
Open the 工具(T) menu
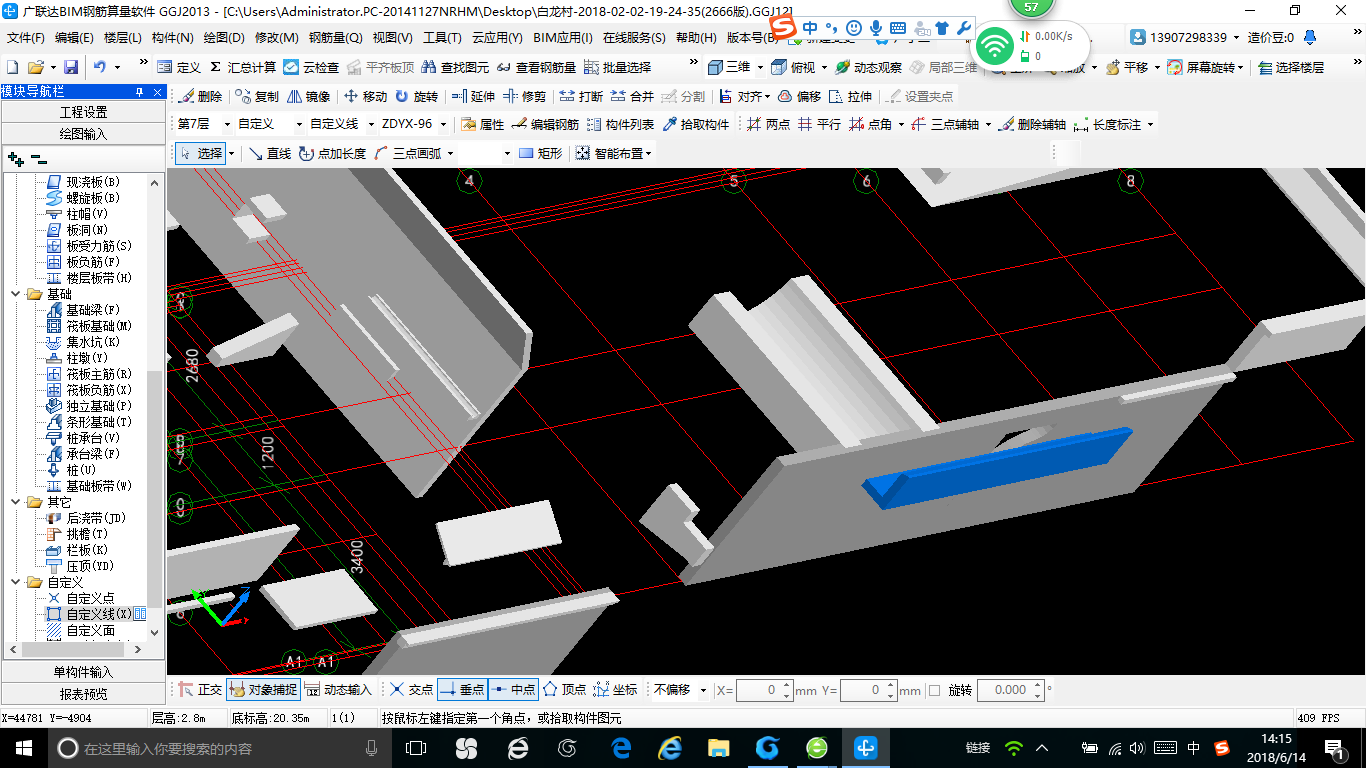(x=442, y=38)
